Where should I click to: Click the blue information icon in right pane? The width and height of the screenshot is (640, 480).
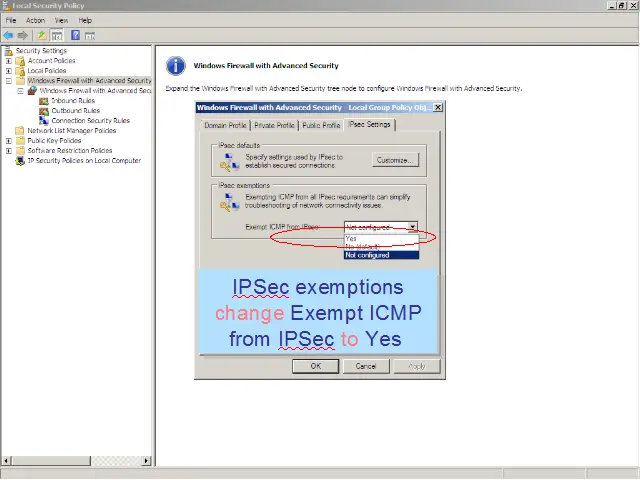pos(176,66)
